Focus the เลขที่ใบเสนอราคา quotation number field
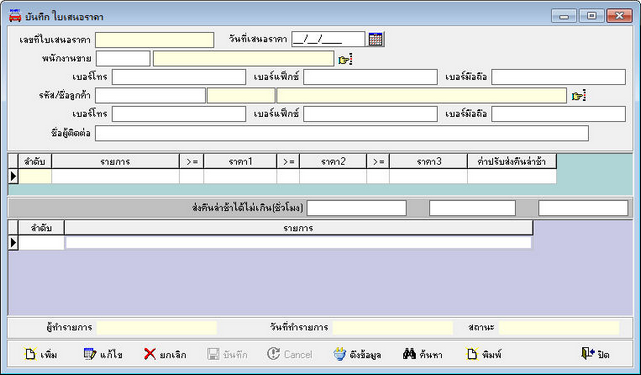The image size is (641, 375). [x=155, y=40]
